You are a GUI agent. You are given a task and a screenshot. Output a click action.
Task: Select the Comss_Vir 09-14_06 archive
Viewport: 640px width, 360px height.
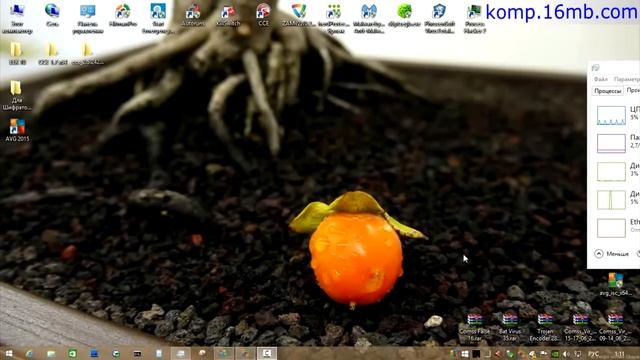pos(616,327)
